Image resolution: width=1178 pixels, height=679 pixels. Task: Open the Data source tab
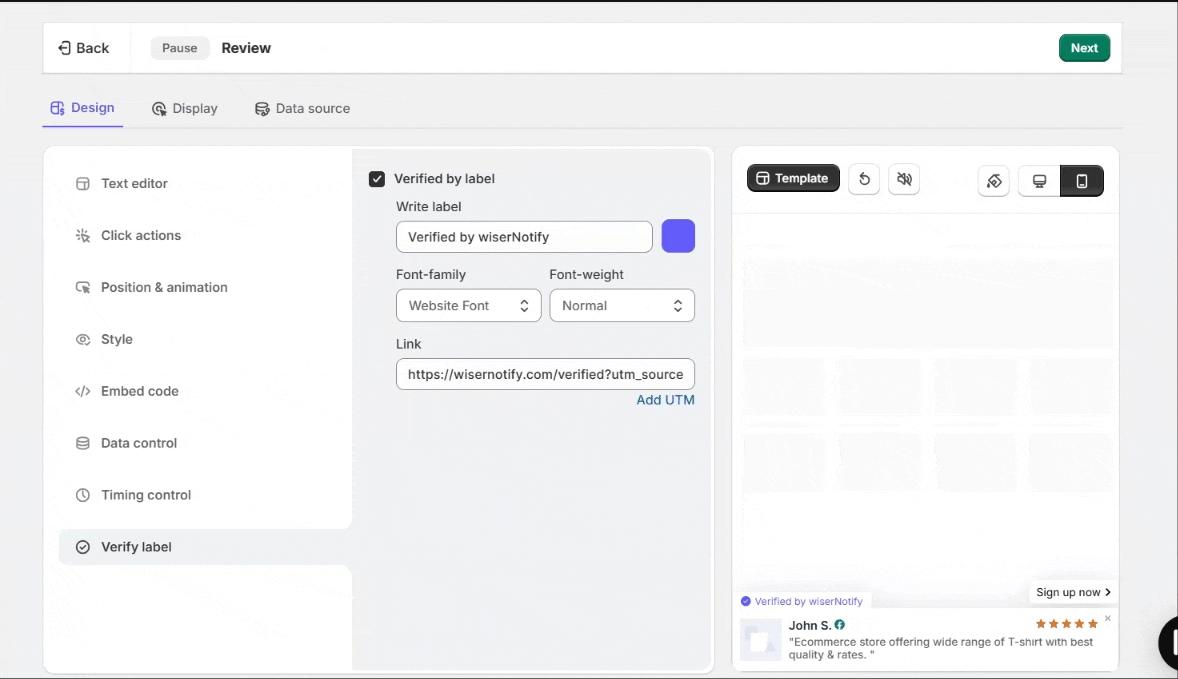[302, 109]
